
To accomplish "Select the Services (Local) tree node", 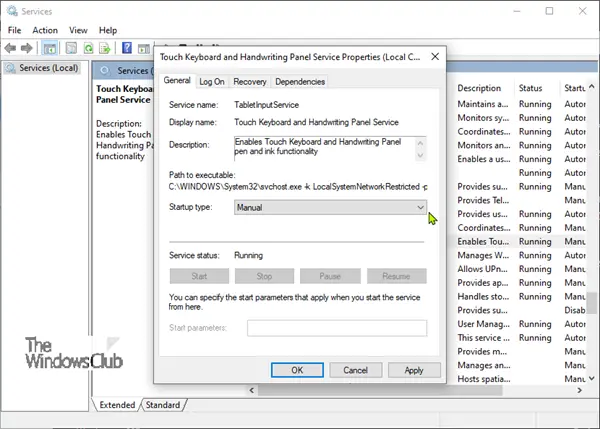I will 42,68.
